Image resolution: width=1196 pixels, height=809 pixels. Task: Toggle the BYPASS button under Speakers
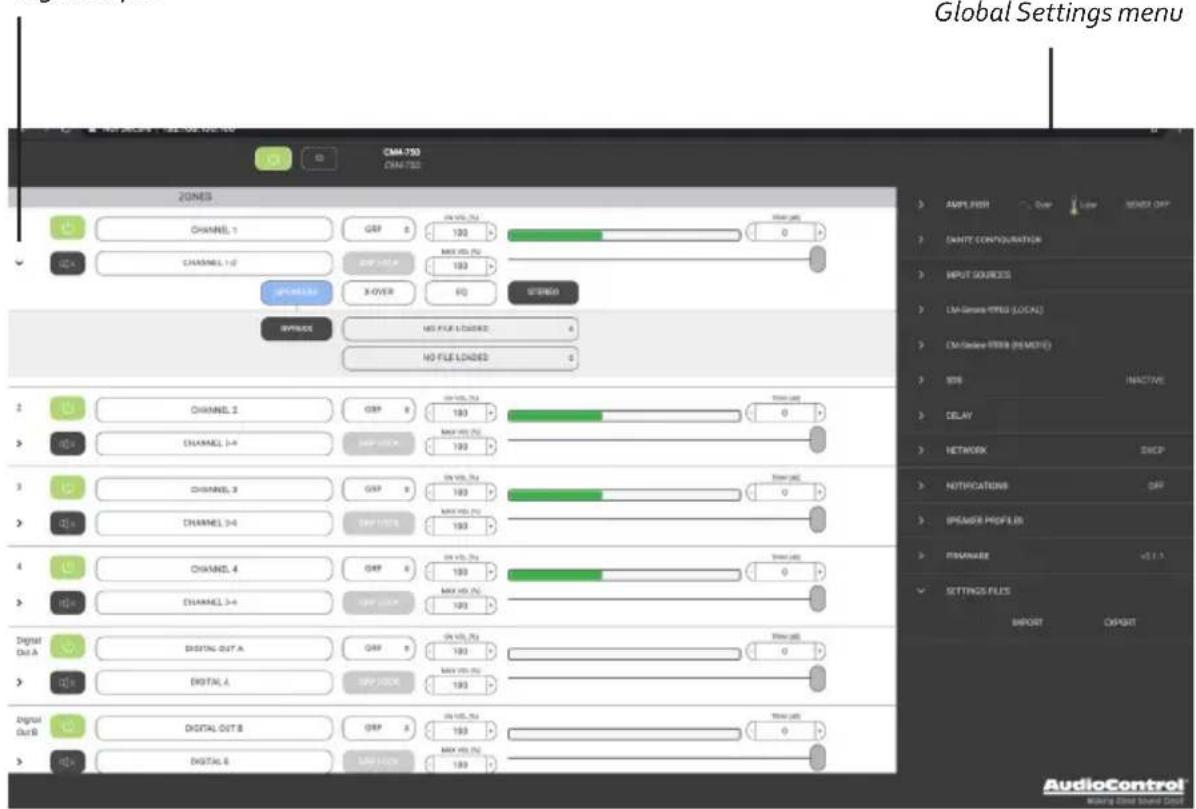click(x=296, y=329)
